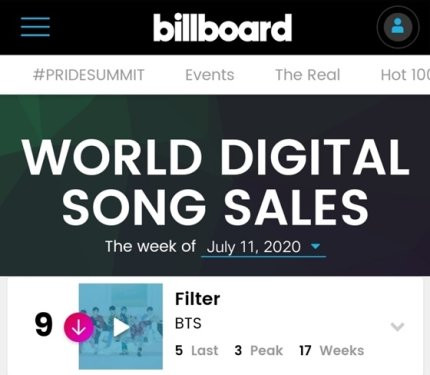Play the Filter song preview

[120, 327]
